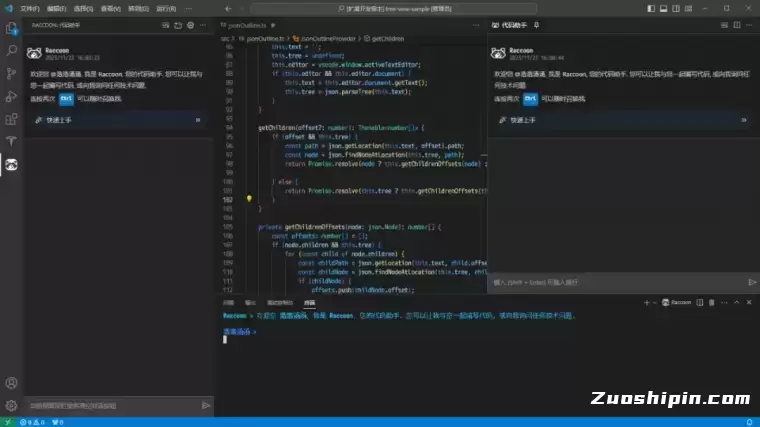
Task: Toggle the pin on right assistant tab
Action: click(x=536, y=24)
